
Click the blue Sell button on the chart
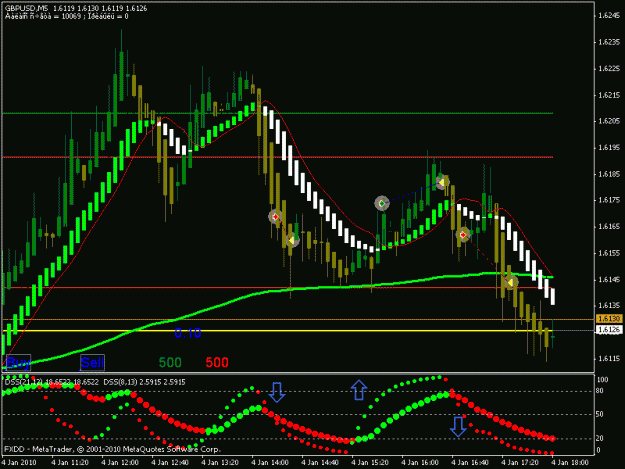click(x=92, y=362)
